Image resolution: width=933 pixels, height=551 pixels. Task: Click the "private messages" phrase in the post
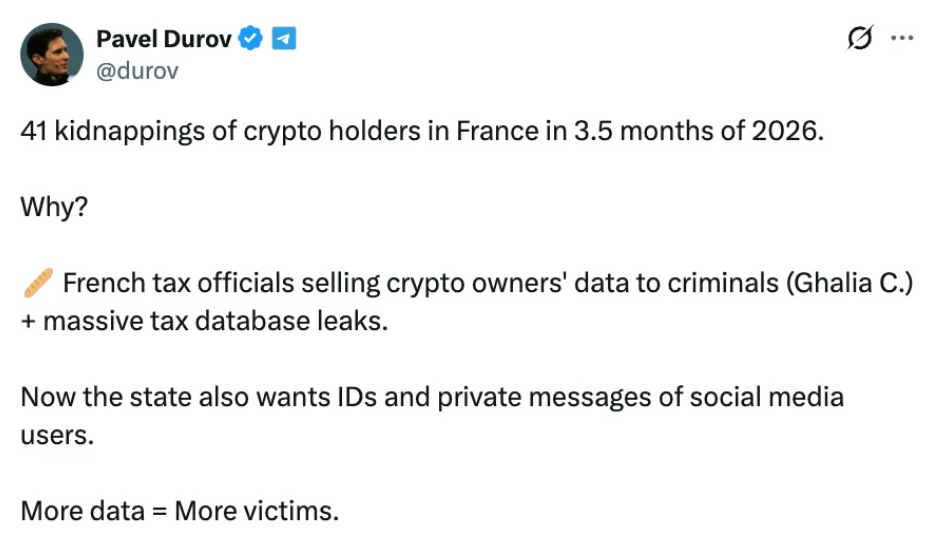pyautogui.click(x=608, y=397)
